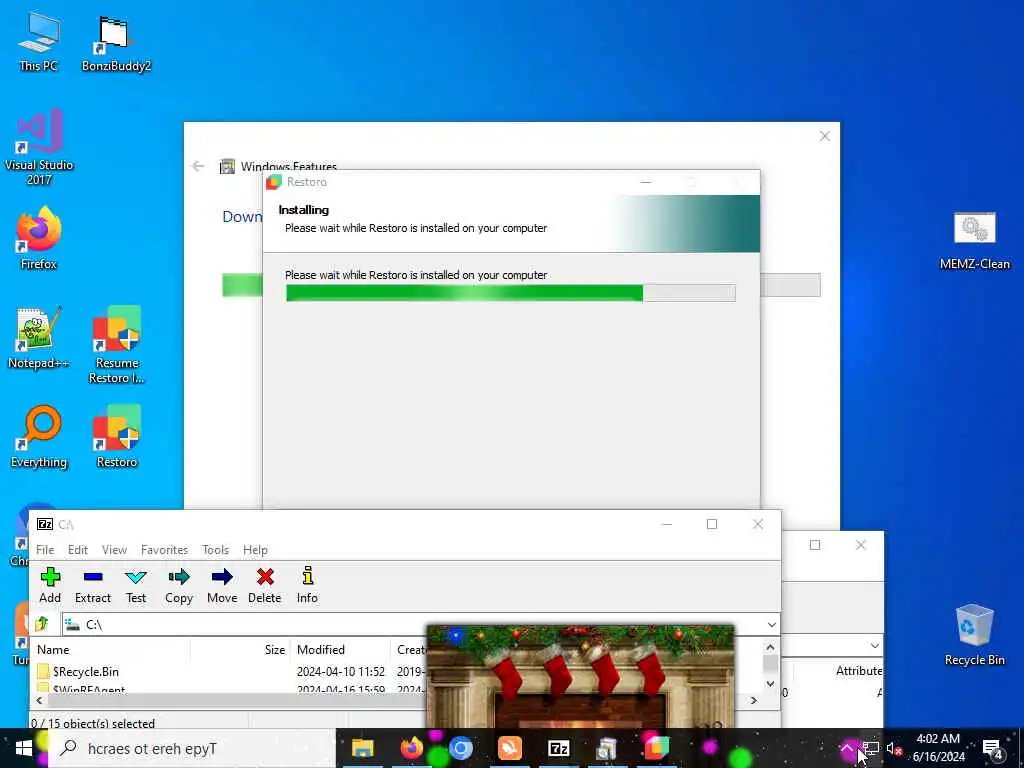Click the Extract icon in 7-Zip
Viewport: 1024px width, 768px height.
93,577
